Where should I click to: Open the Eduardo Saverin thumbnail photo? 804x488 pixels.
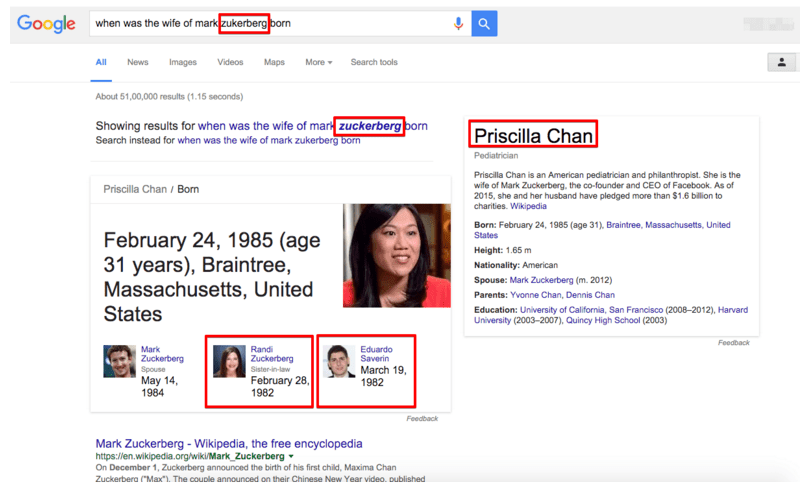tap(339, 361)
